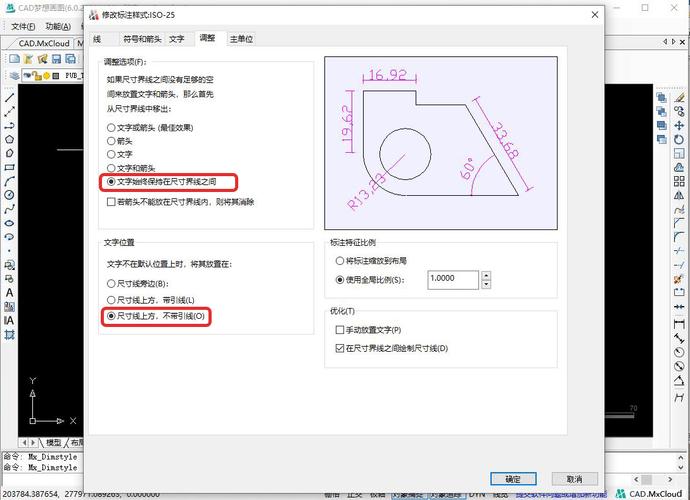The height and width of the screenshot is (500, 690).
Task: Select the Erase tool on right toolbar
Action: click(x=679, y=97)
